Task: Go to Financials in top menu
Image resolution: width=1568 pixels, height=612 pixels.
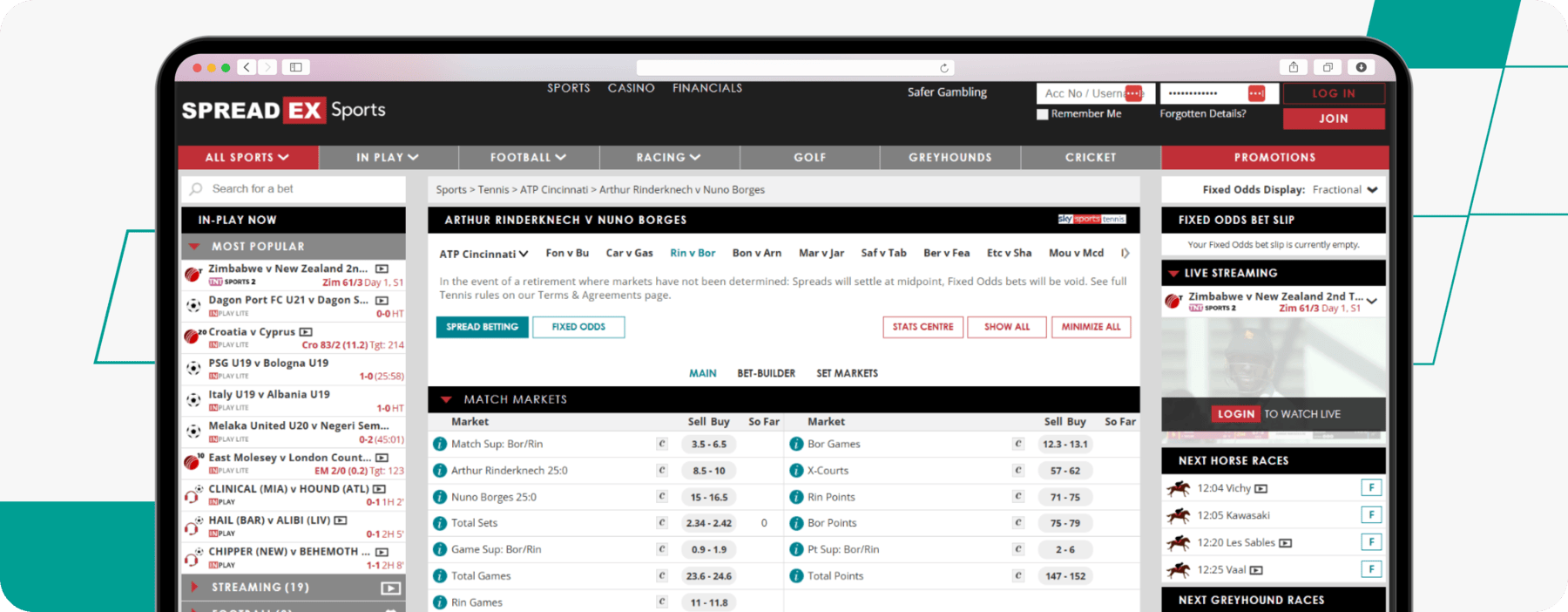Action: point(707,88)
